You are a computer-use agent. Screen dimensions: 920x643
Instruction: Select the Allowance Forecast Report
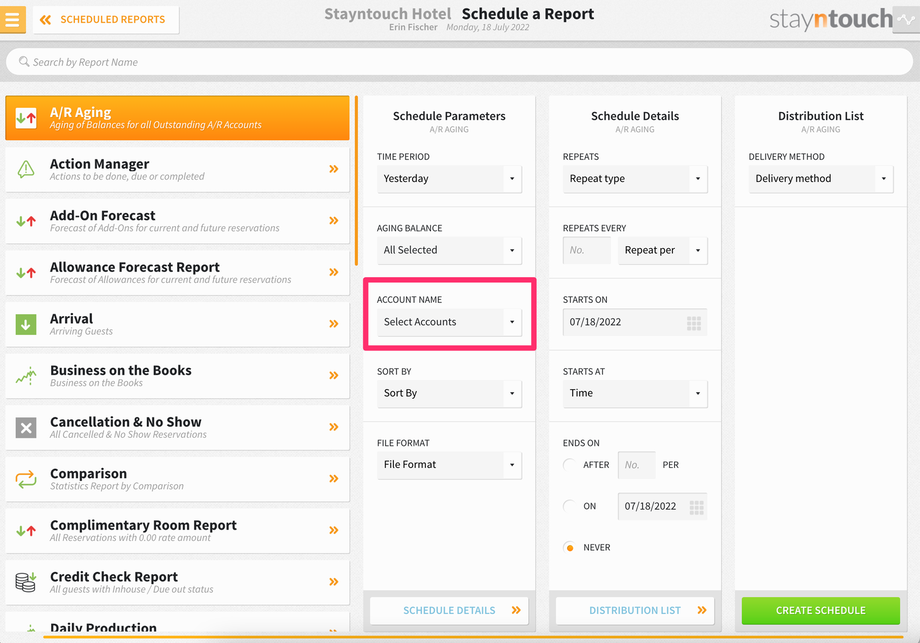point(177,272)
